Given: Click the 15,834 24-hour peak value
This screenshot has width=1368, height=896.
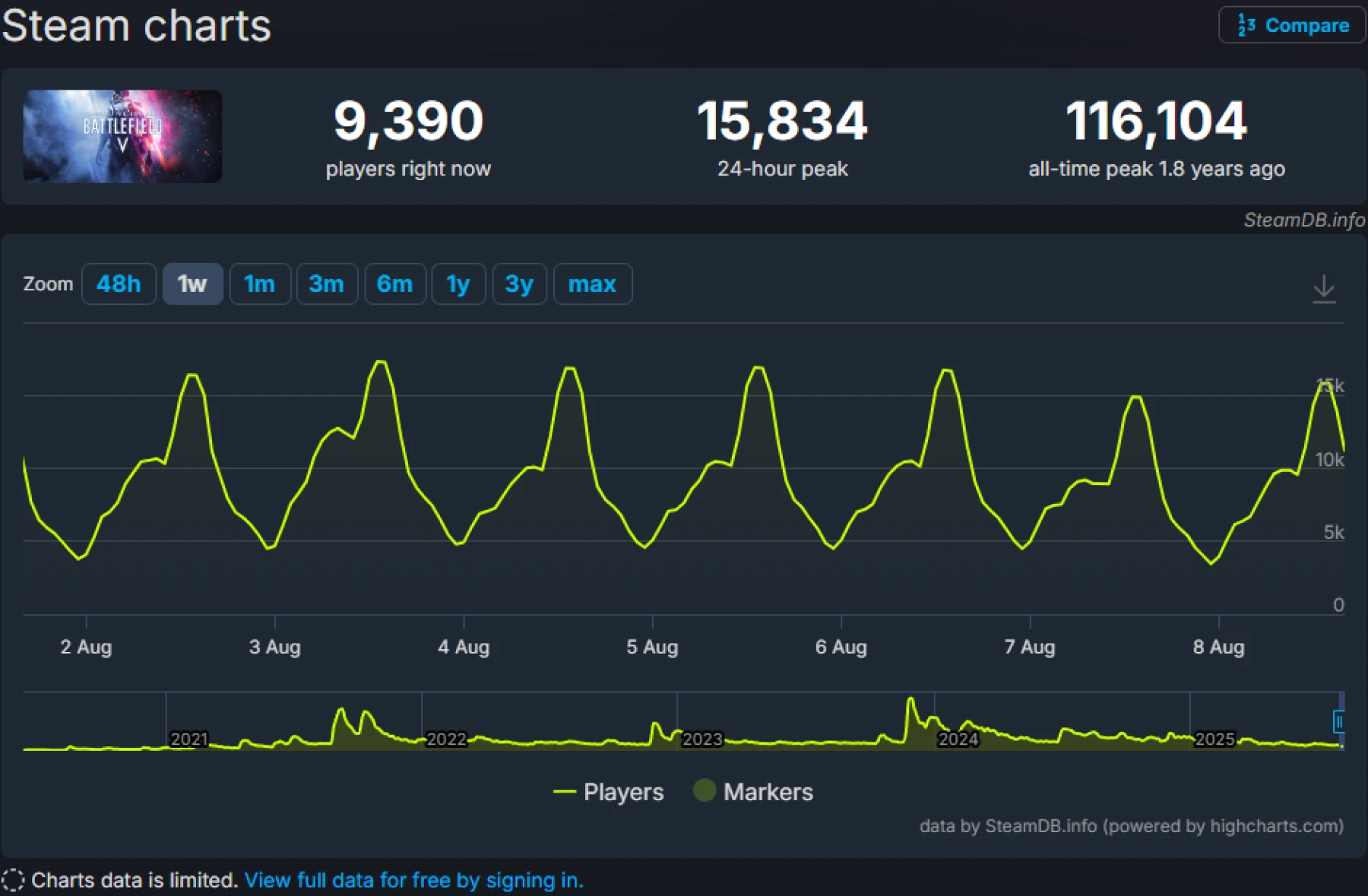Looking at the screenshot, I should pos(782,122).
